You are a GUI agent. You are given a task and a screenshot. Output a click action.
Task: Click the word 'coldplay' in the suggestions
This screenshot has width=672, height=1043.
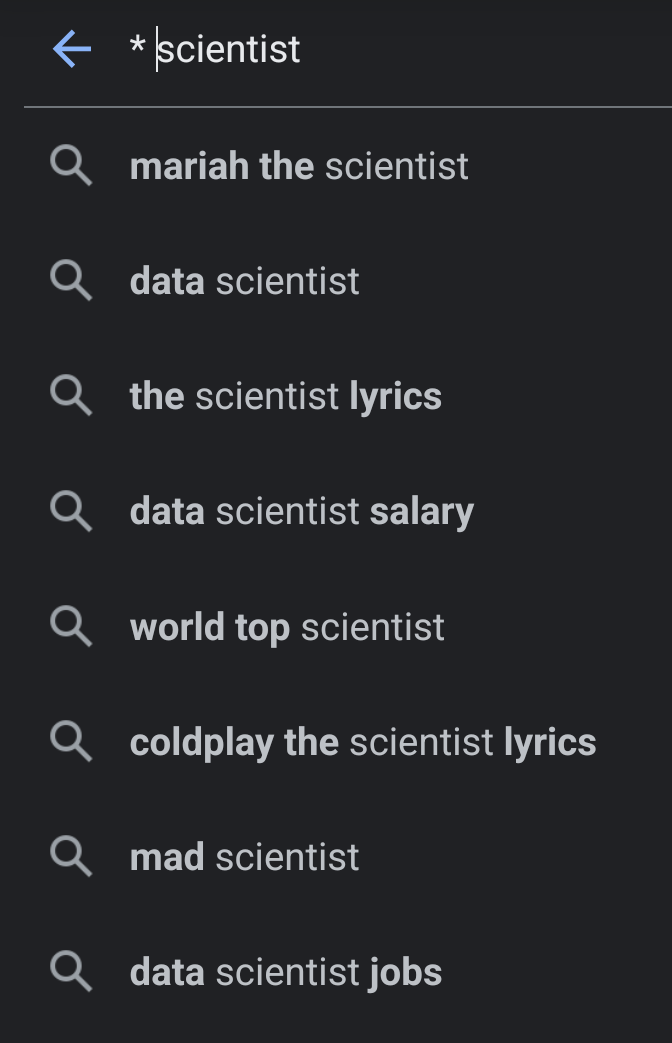pos(201,743)
